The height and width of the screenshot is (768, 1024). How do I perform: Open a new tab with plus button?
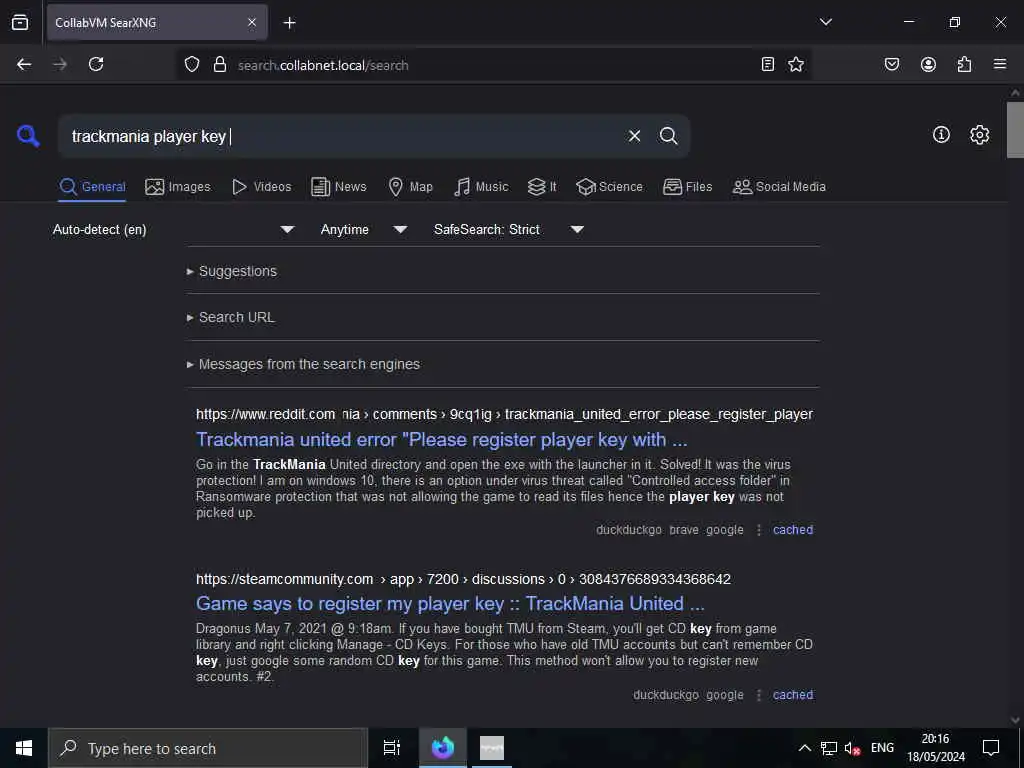(289, 23)
